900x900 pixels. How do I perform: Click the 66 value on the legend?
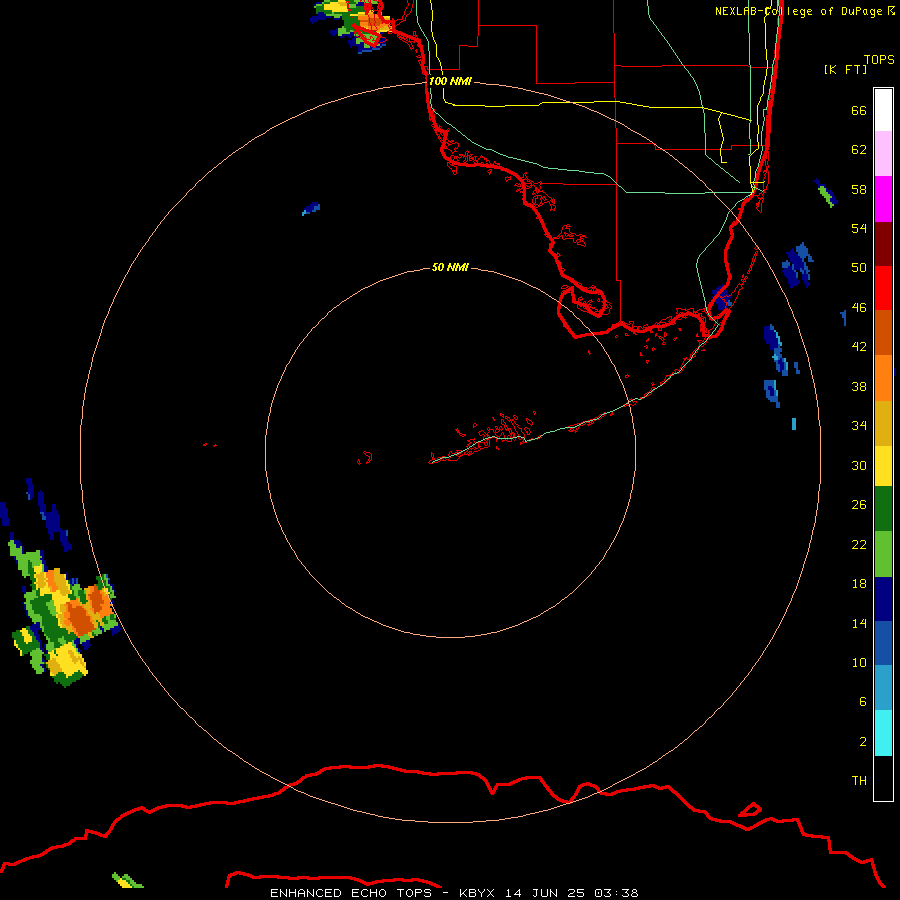[x=859, y=110]
